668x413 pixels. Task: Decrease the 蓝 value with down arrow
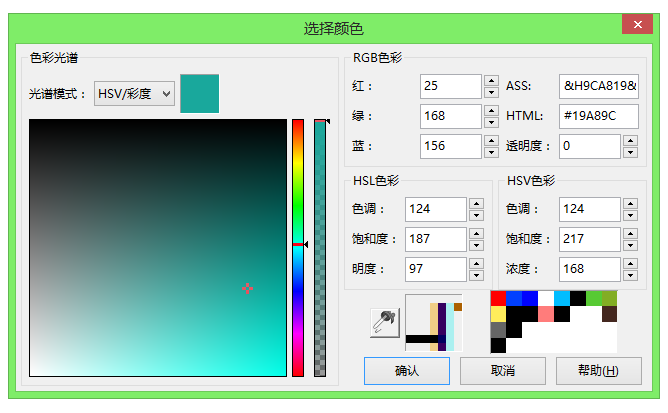(491, 152)
